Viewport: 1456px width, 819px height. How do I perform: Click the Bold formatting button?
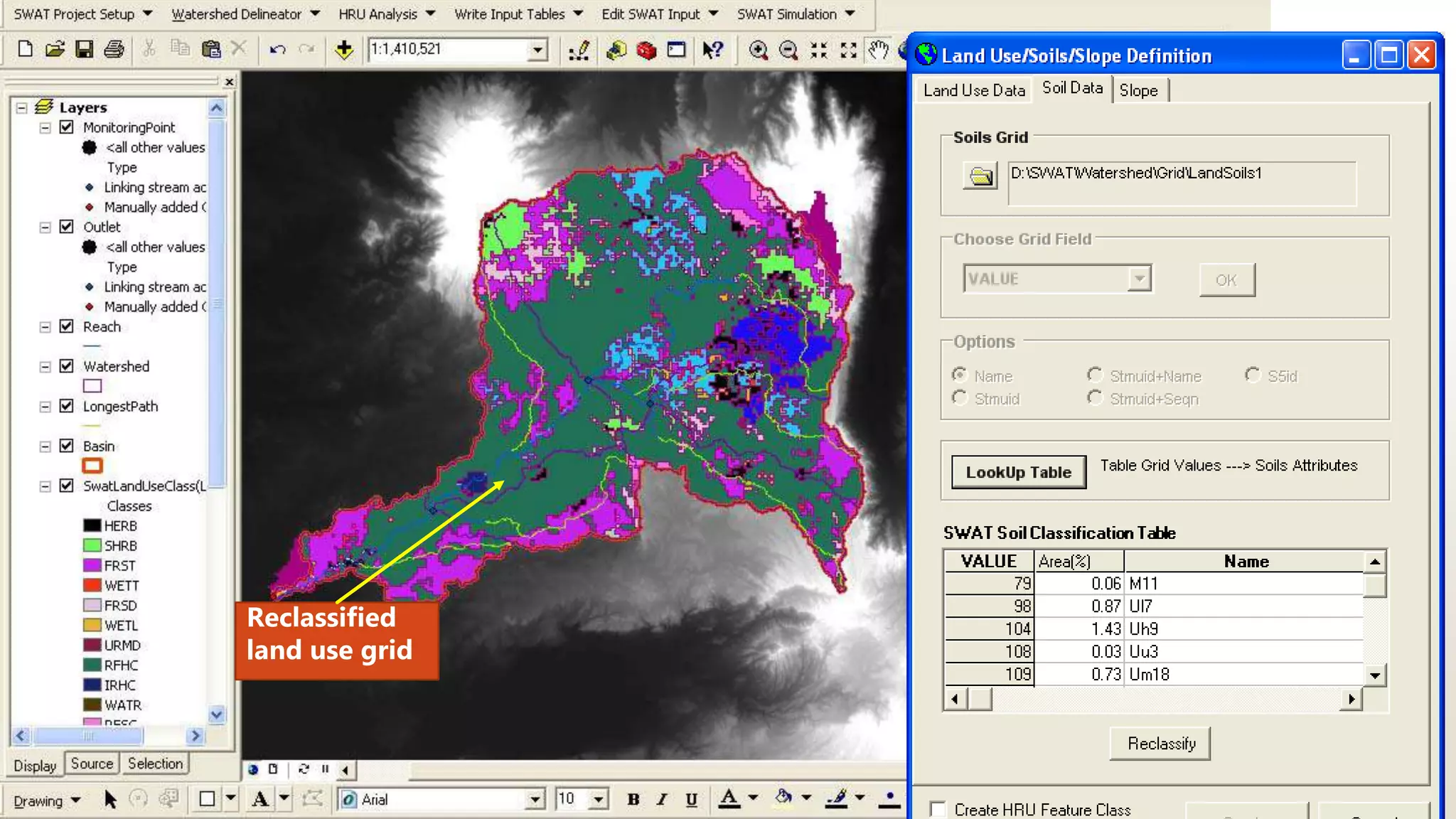(x=633, y=799)
